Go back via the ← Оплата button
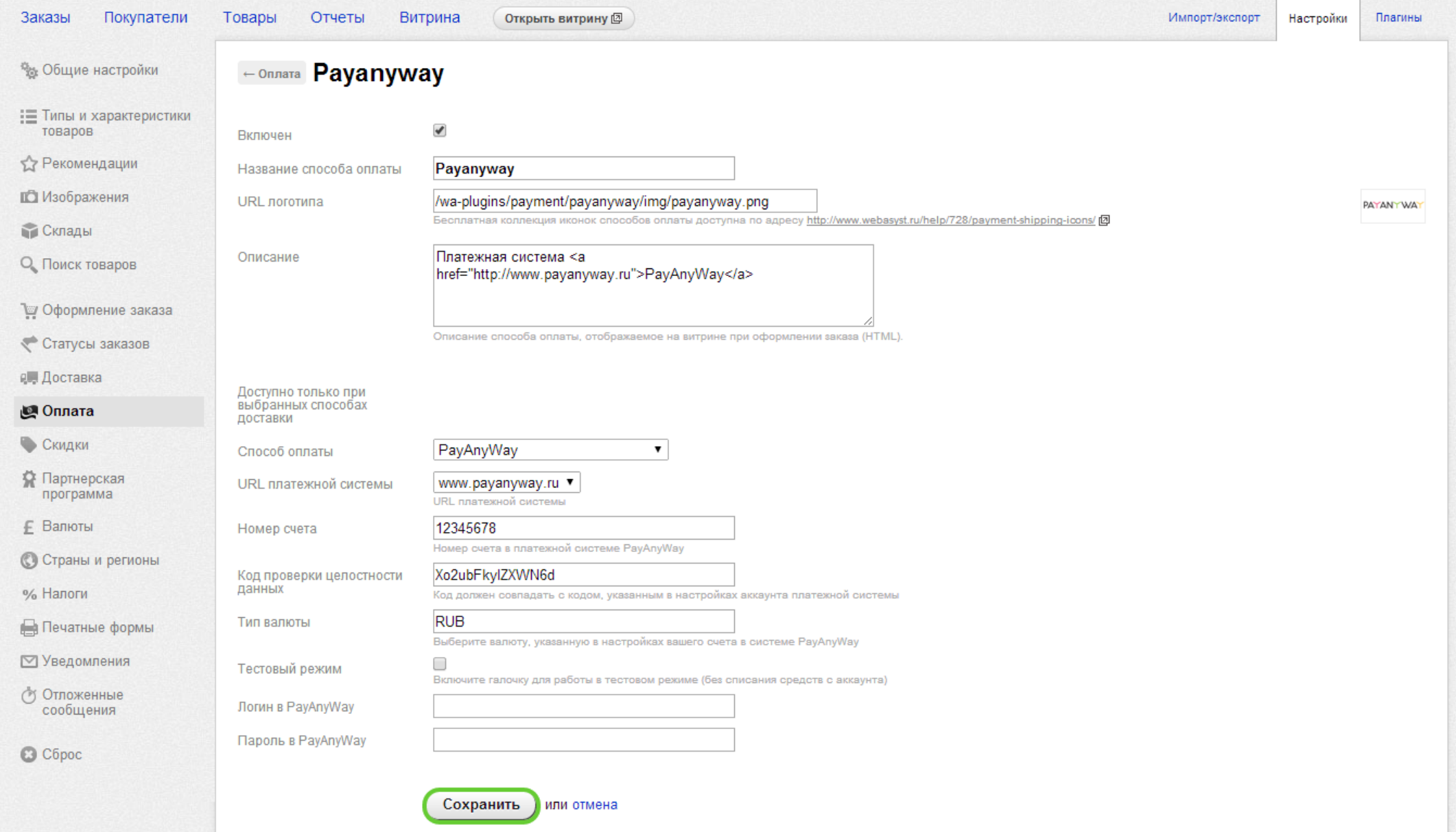This screenshot has width=1456, height=832. (x=272, y=73)
